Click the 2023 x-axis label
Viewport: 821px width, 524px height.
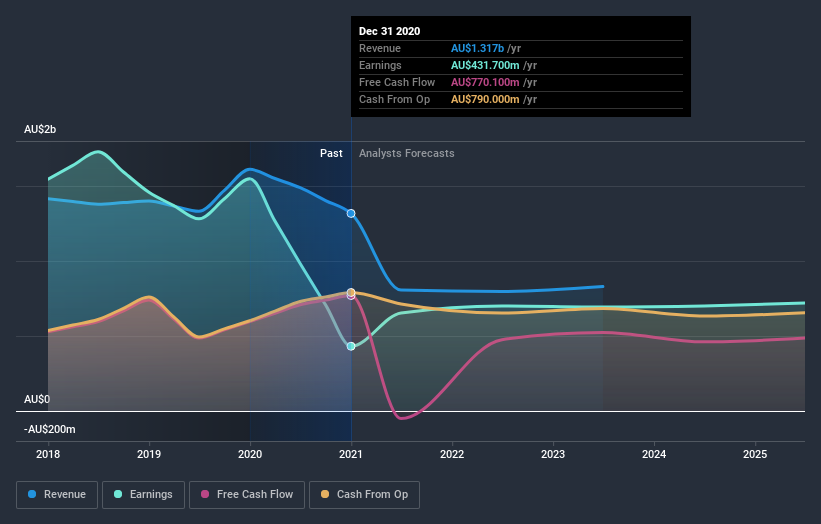click(553, 453)
